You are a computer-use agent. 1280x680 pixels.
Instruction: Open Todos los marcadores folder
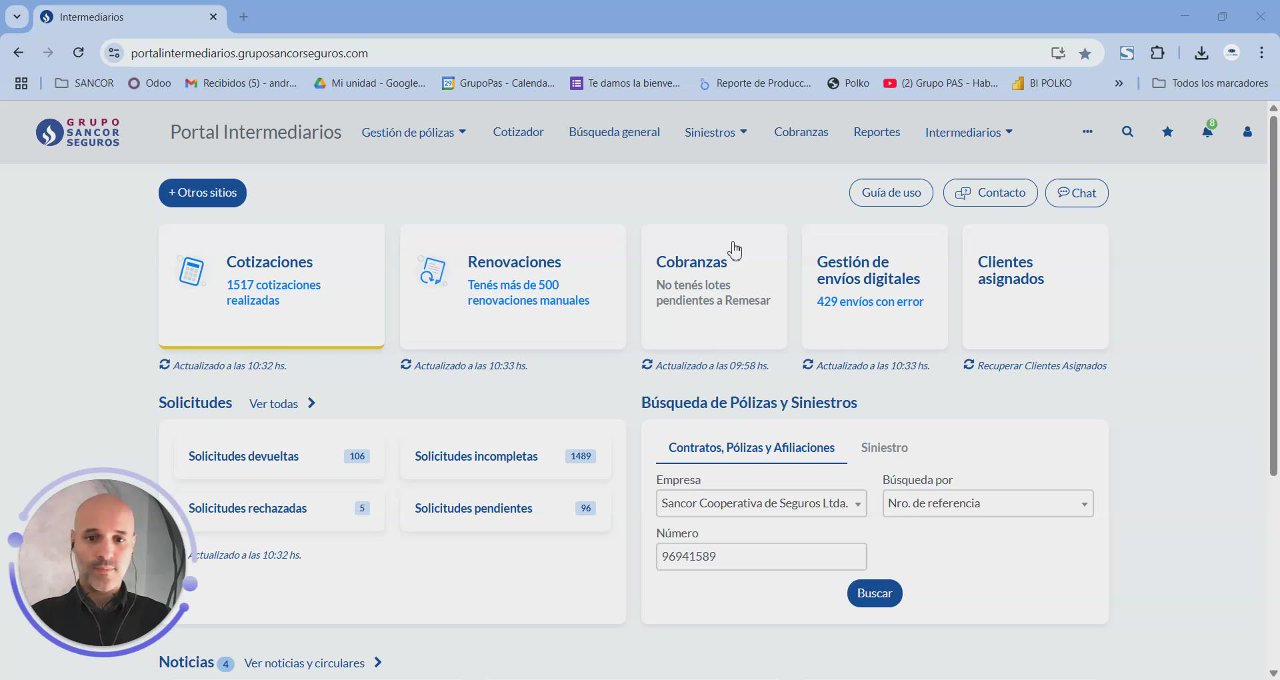(x=1210, y=83)
